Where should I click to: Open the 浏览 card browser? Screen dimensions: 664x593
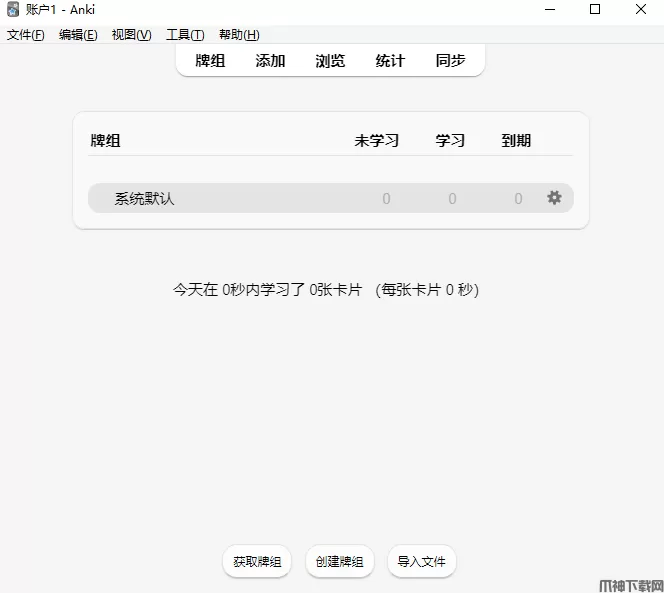point(330,61)
